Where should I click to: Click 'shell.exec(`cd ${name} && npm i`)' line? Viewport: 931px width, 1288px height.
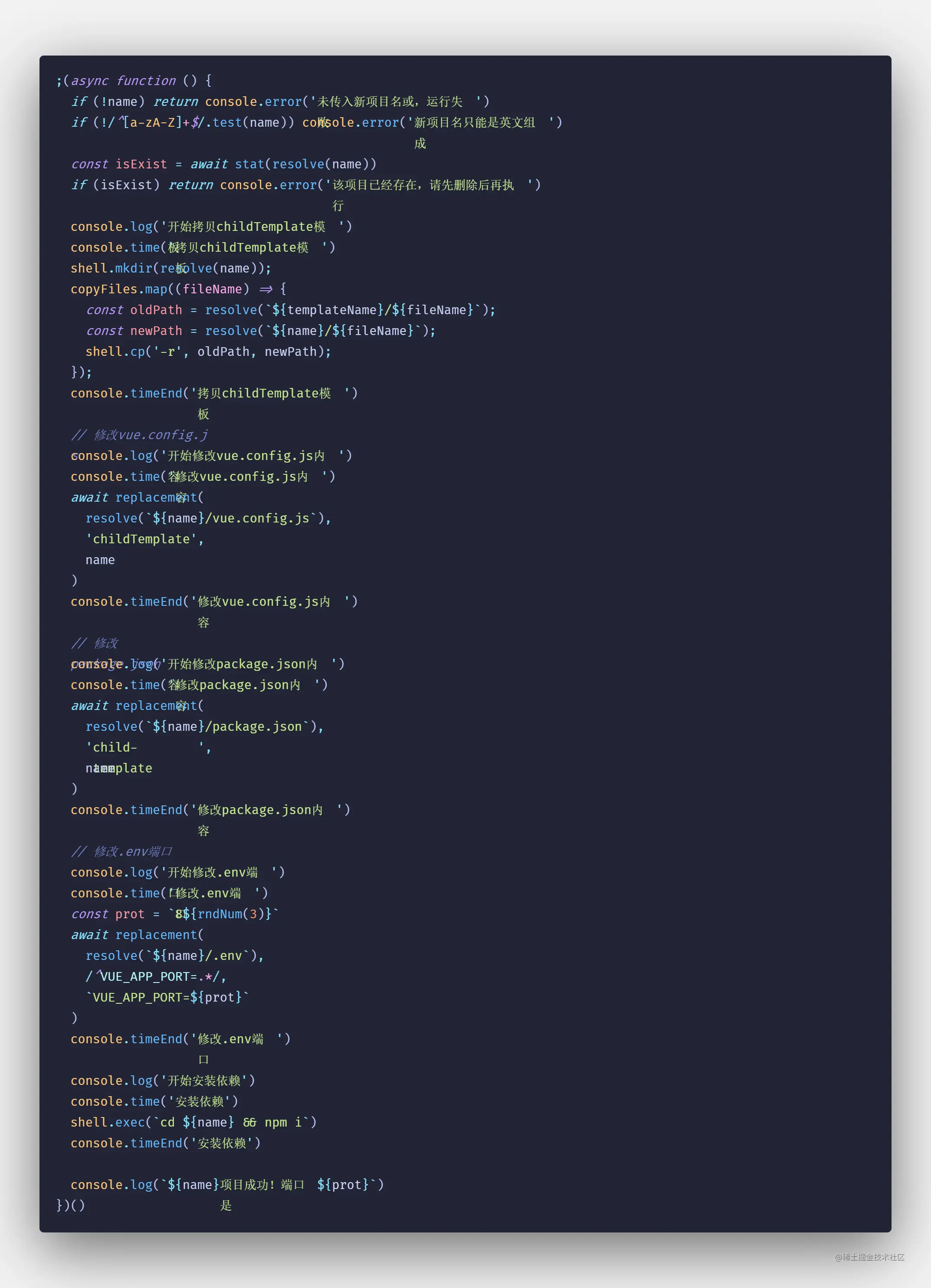193,1122
